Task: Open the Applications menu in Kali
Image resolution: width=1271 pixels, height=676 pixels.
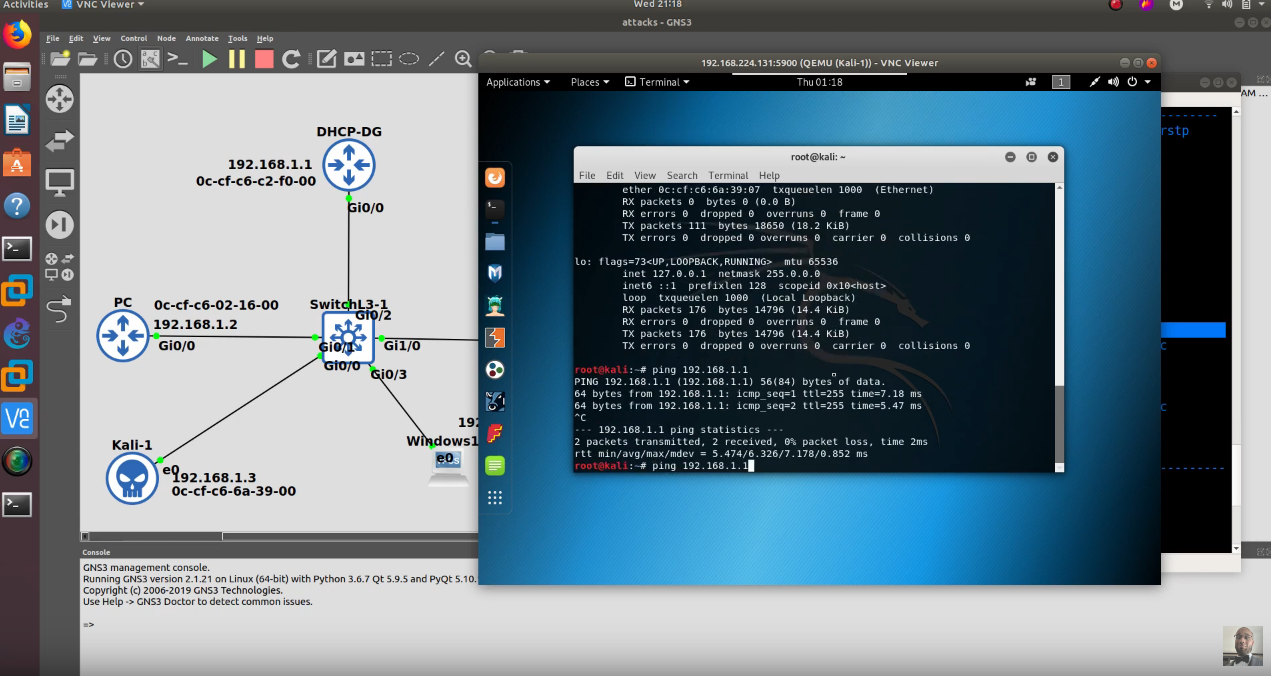Action: 516,82
